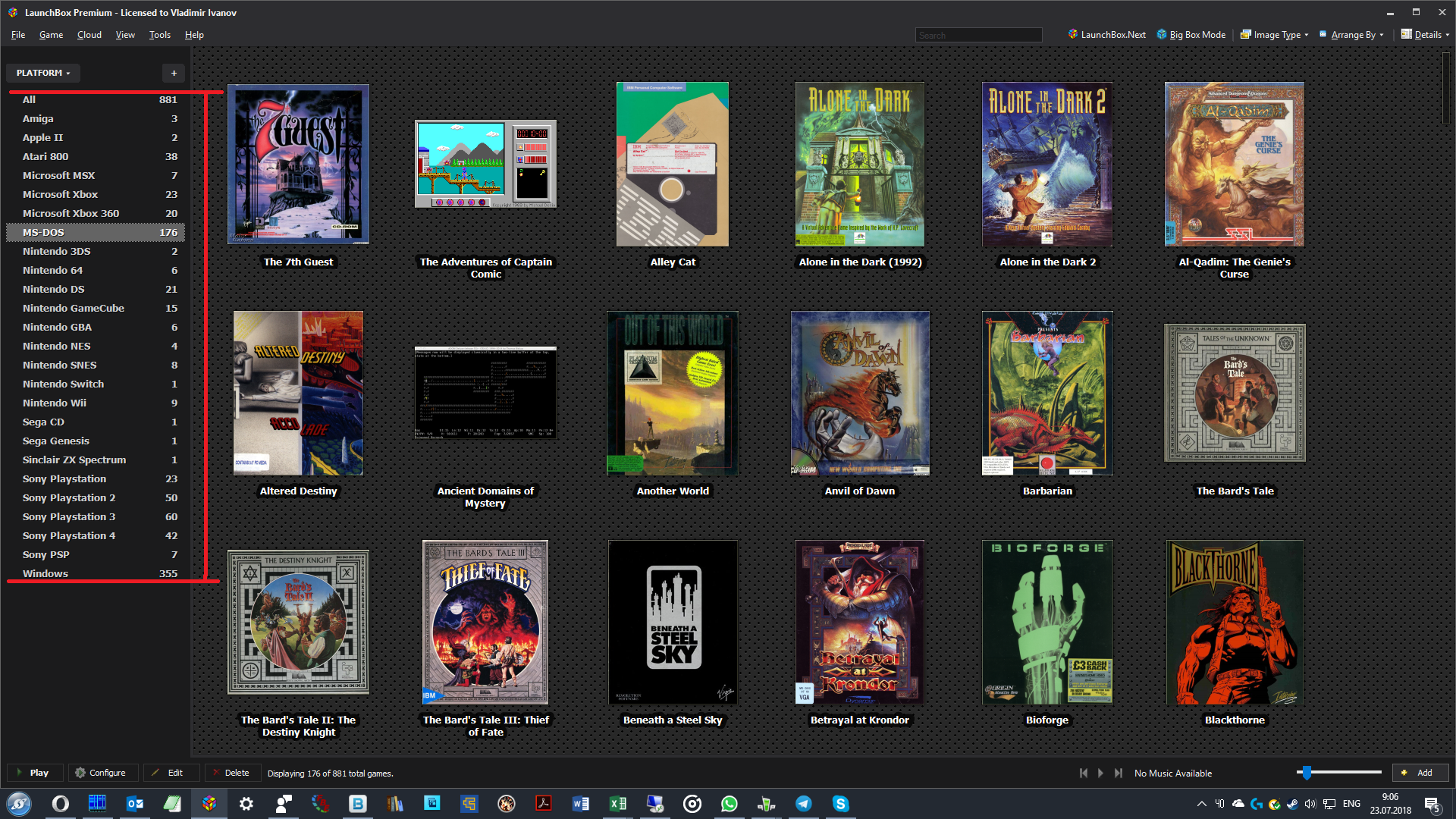Open the Image Type dropdown

[x=1274, y=34]
